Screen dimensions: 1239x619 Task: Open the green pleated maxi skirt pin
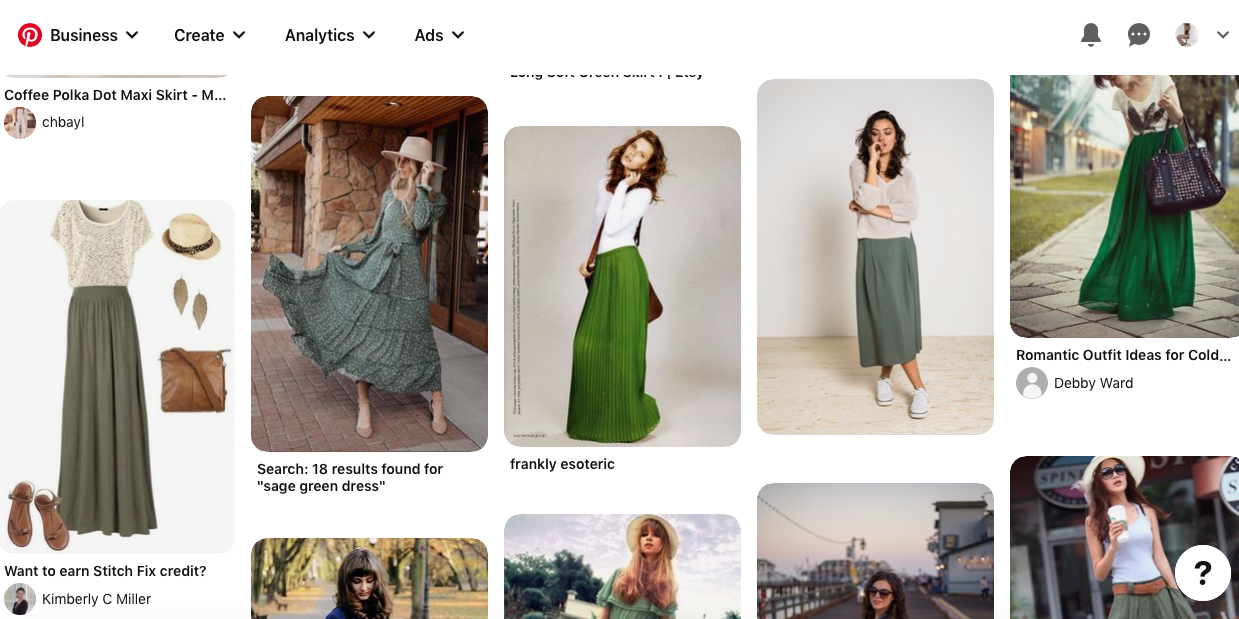622,285
